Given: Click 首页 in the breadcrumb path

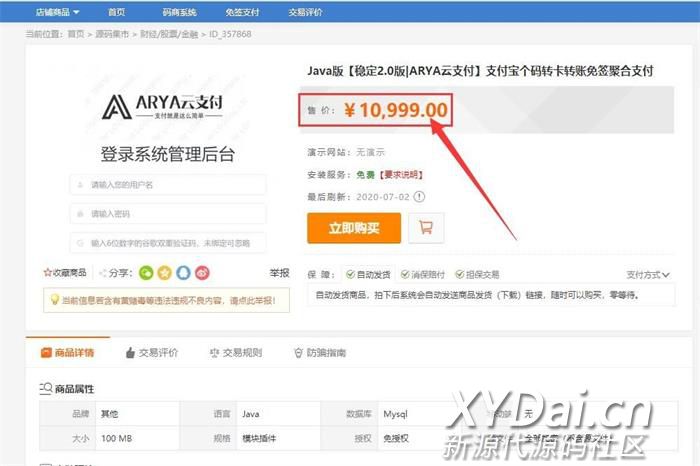Looking at the screenshot, I should pyautogui.click(x=75, y=34).
